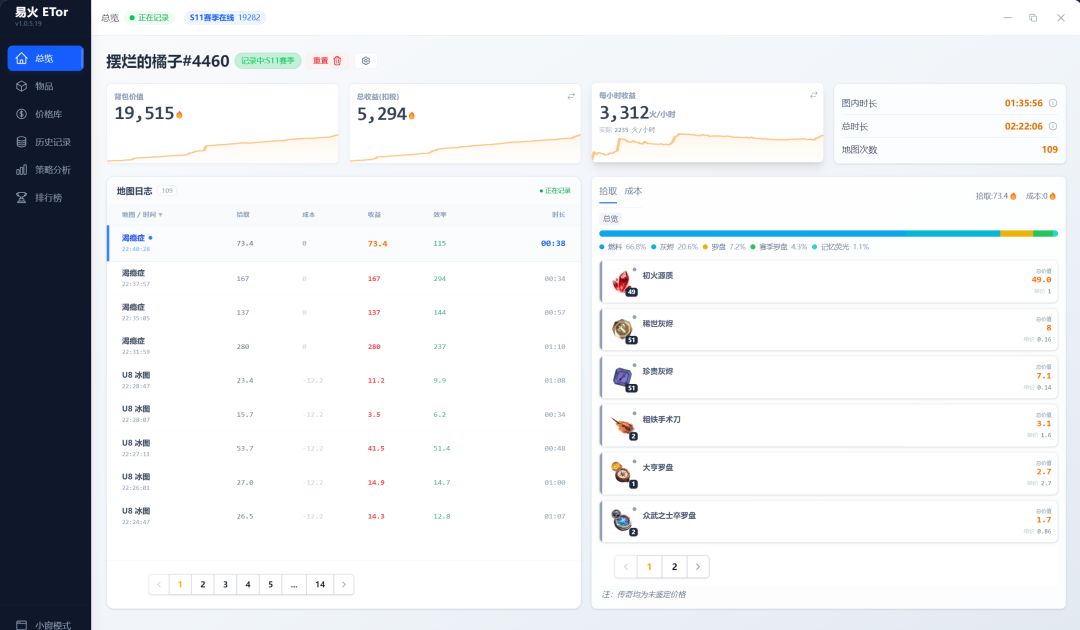
Task: Open settings gear next to player name
Action: (366, 61)
